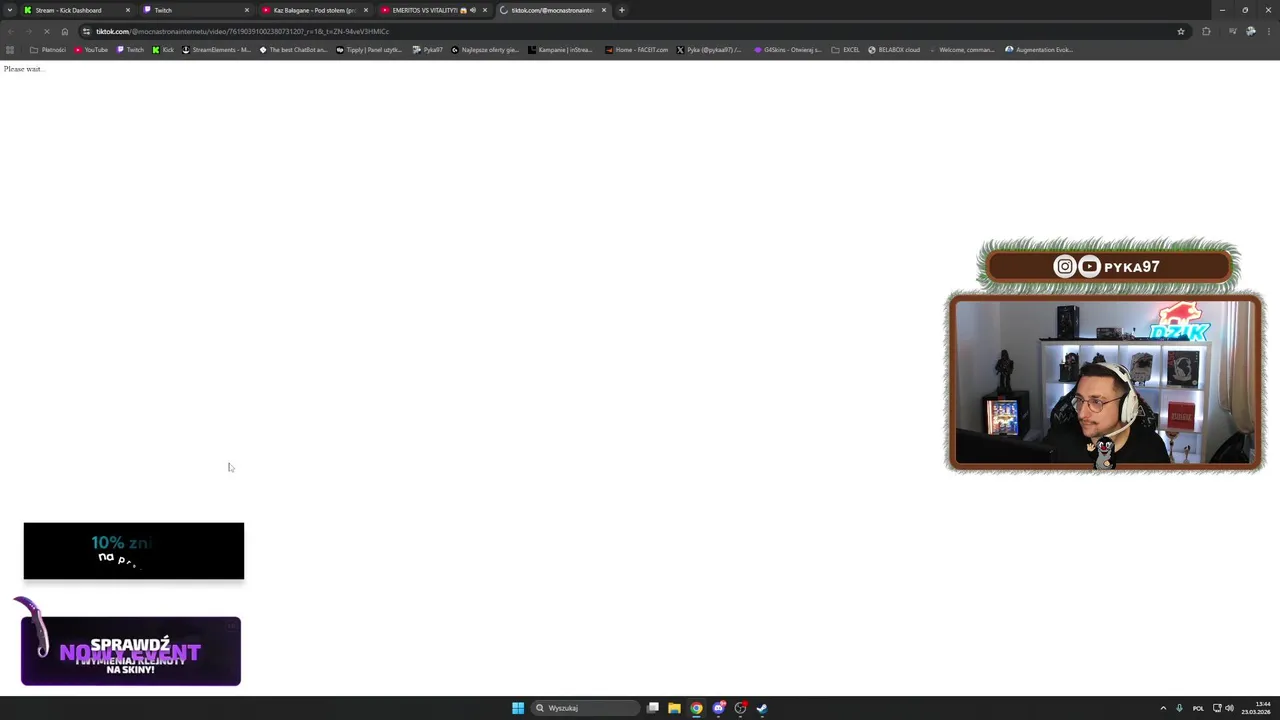Viewport: 1280px width, 720px height.
Task: Open File Explorer from the taskbar
Action: (675, 708)
